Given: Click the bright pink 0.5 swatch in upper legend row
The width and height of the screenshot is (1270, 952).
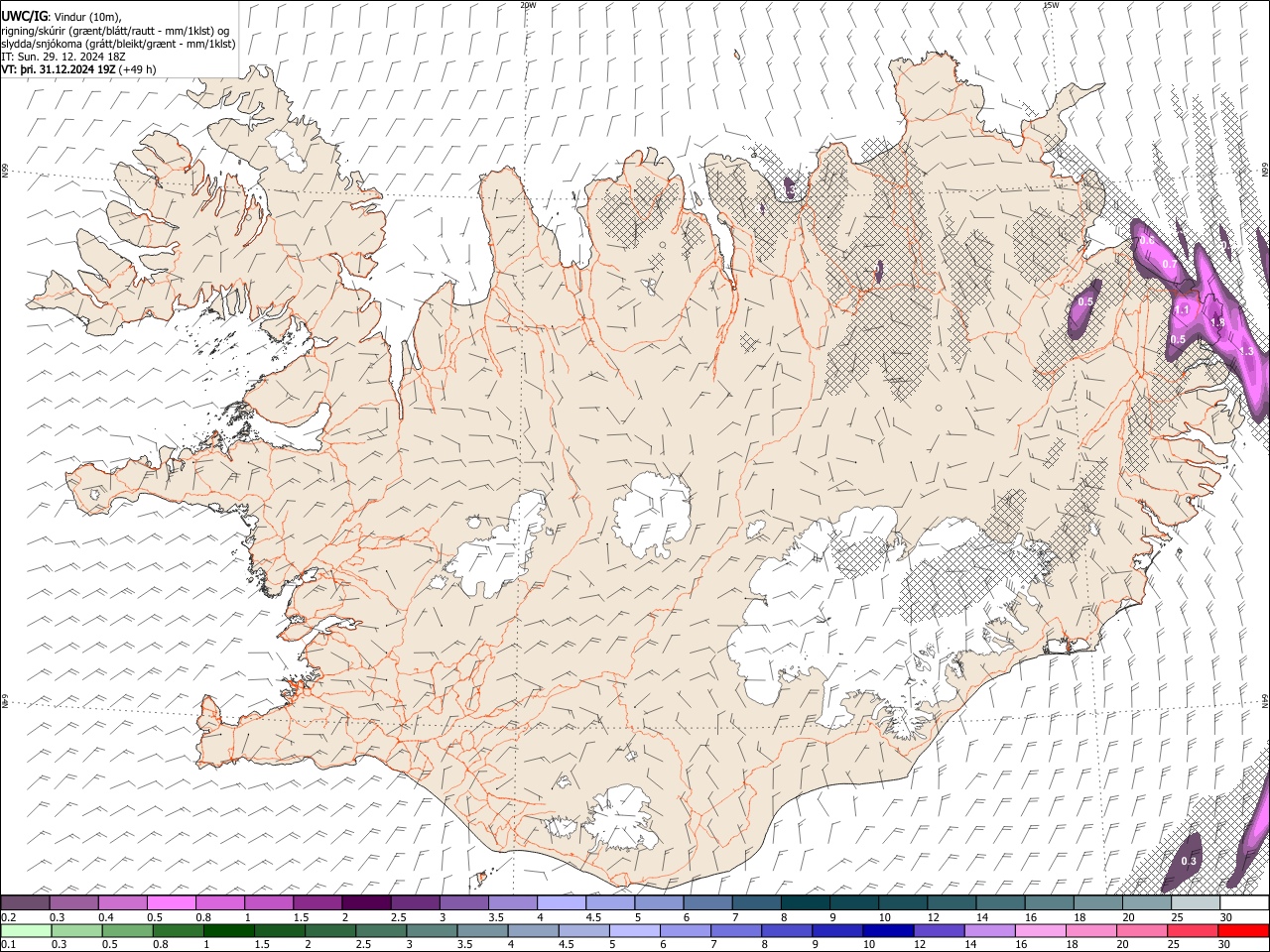Looking at the screenshot, I should 171,903.
